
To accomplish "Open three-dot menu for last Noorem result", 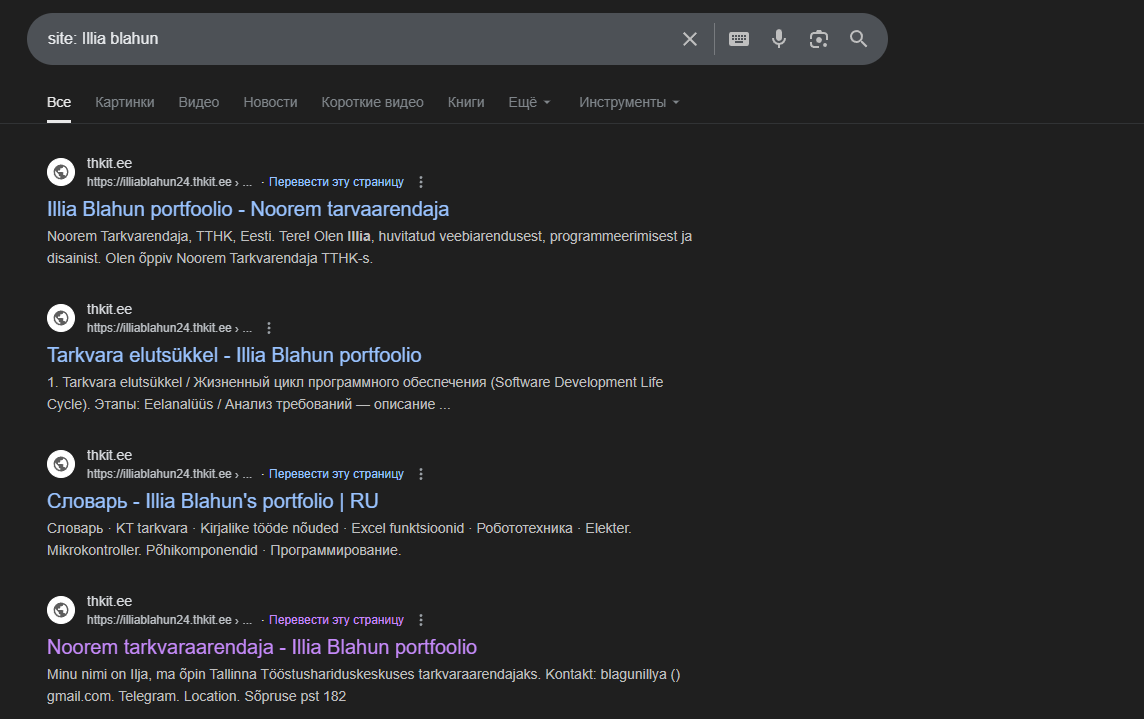I will coord(421,620).
